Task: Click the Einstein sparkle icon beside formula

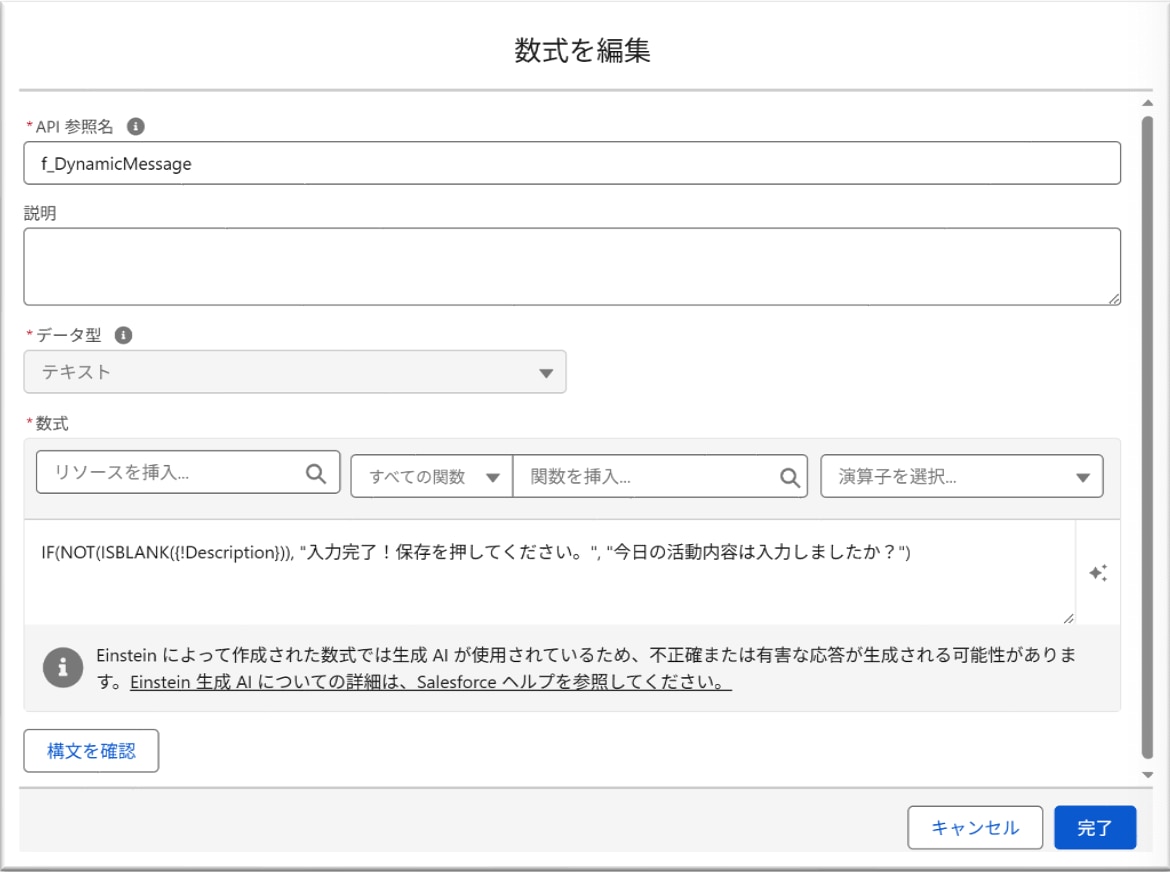Action: [x=1098, y=573]
